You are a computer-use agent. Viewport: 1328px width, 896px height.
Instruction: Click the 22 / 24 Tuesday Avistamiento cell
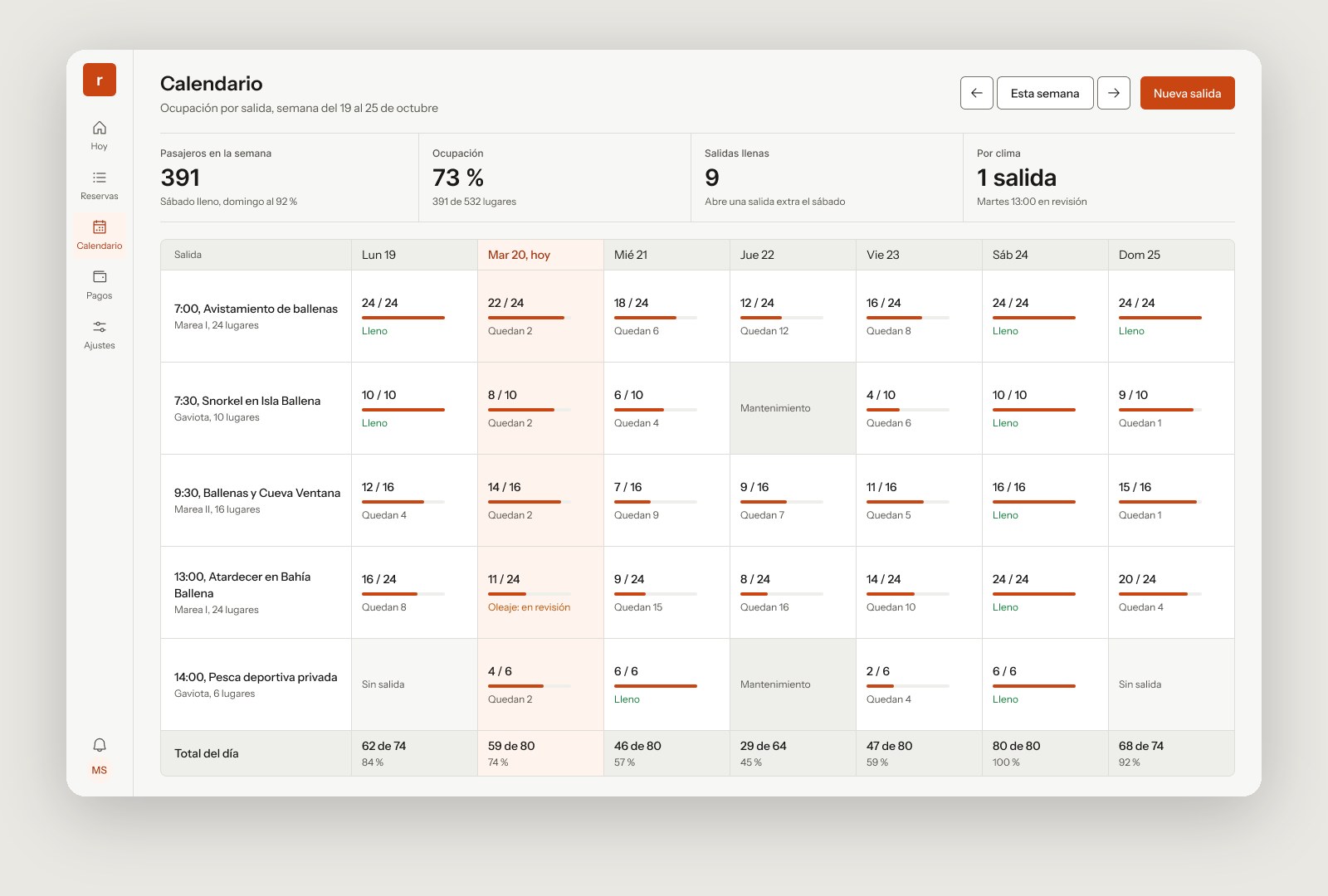pyautogui.click(x=540, y=316)
